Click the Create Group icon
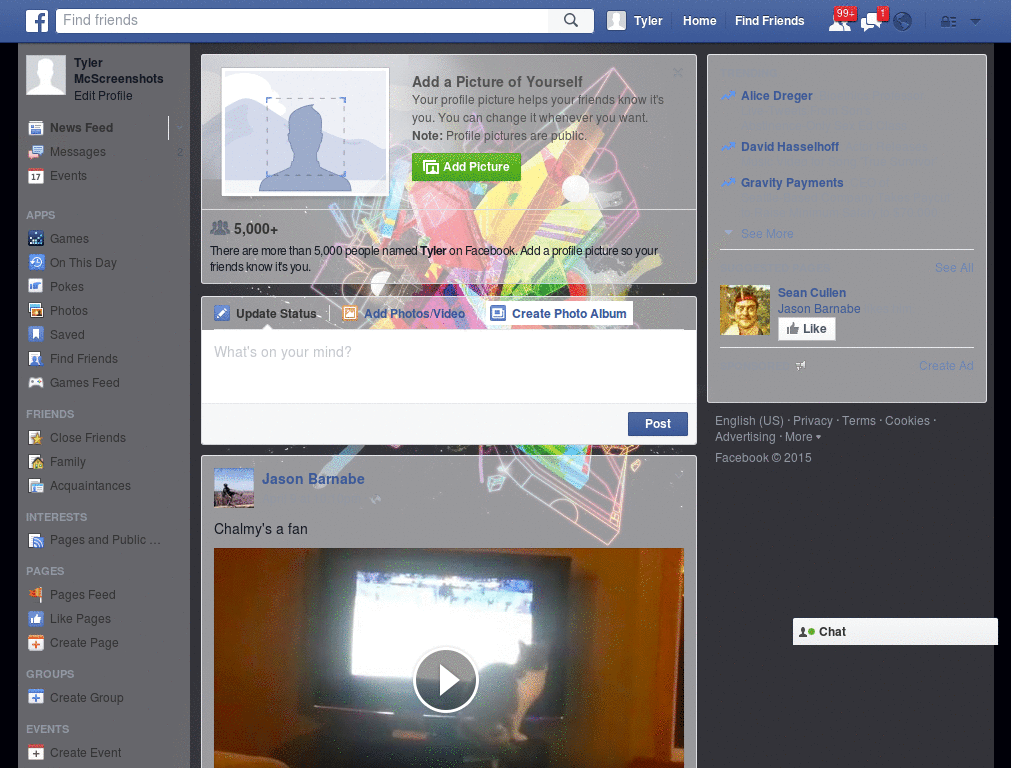The height and width of the screenshot is (768, 1024). (36, 697)
